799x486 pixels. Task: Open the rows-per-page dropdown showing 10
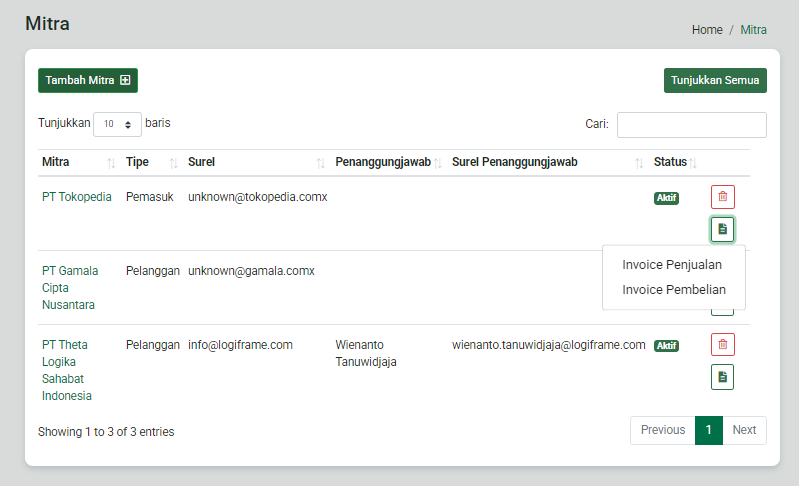(117, 124)
